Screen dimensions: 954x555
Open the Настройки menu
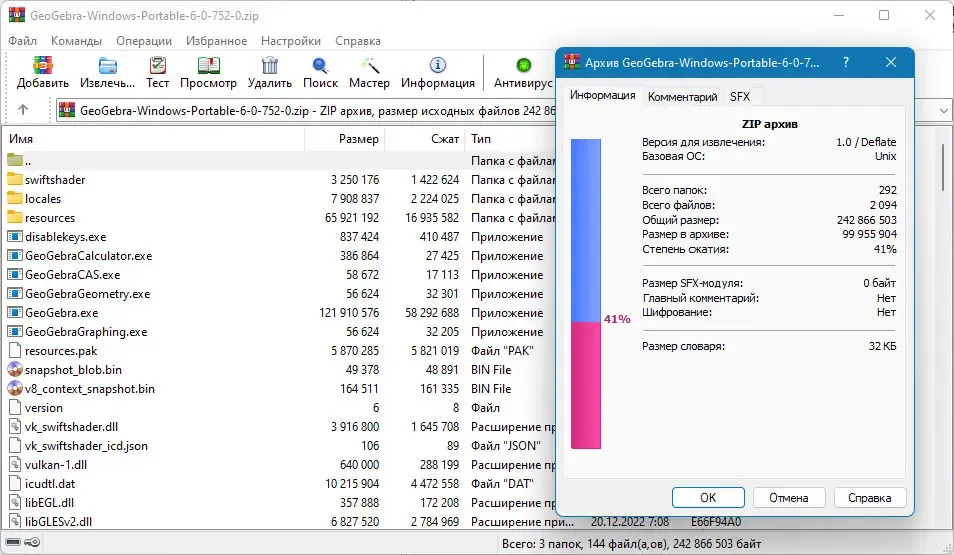(x=291, y=41)
